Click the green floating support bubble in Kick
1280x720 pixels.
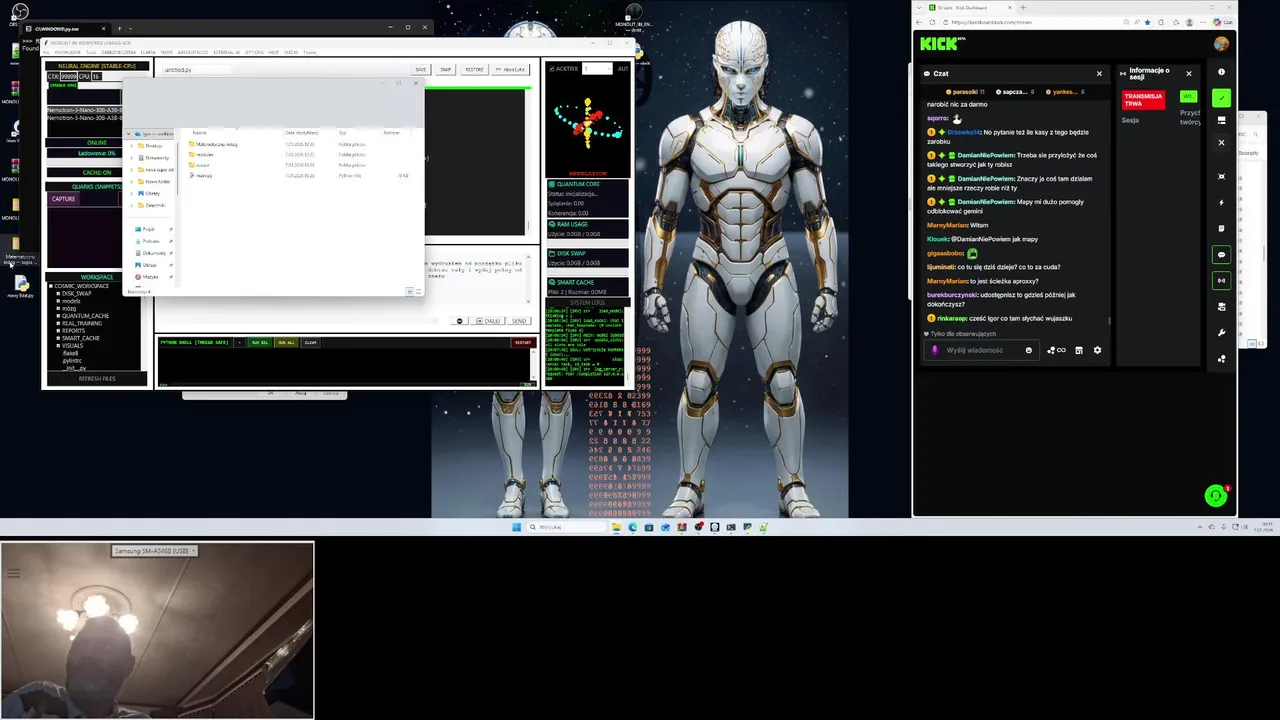point(1215,496)
